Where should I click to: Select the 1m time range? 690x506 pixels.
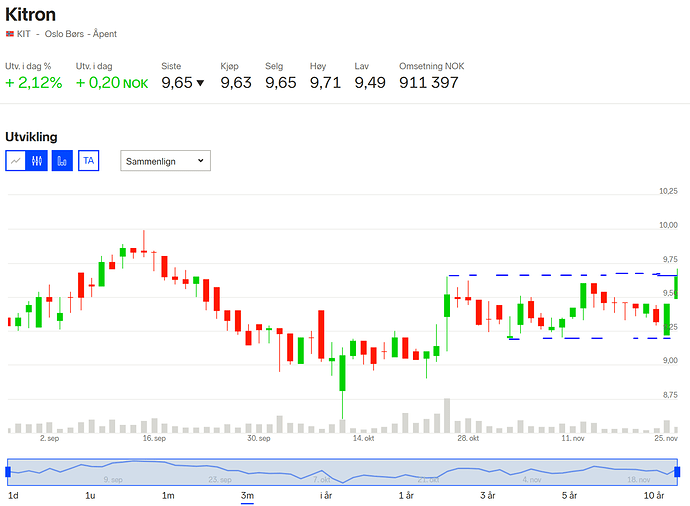168,495
